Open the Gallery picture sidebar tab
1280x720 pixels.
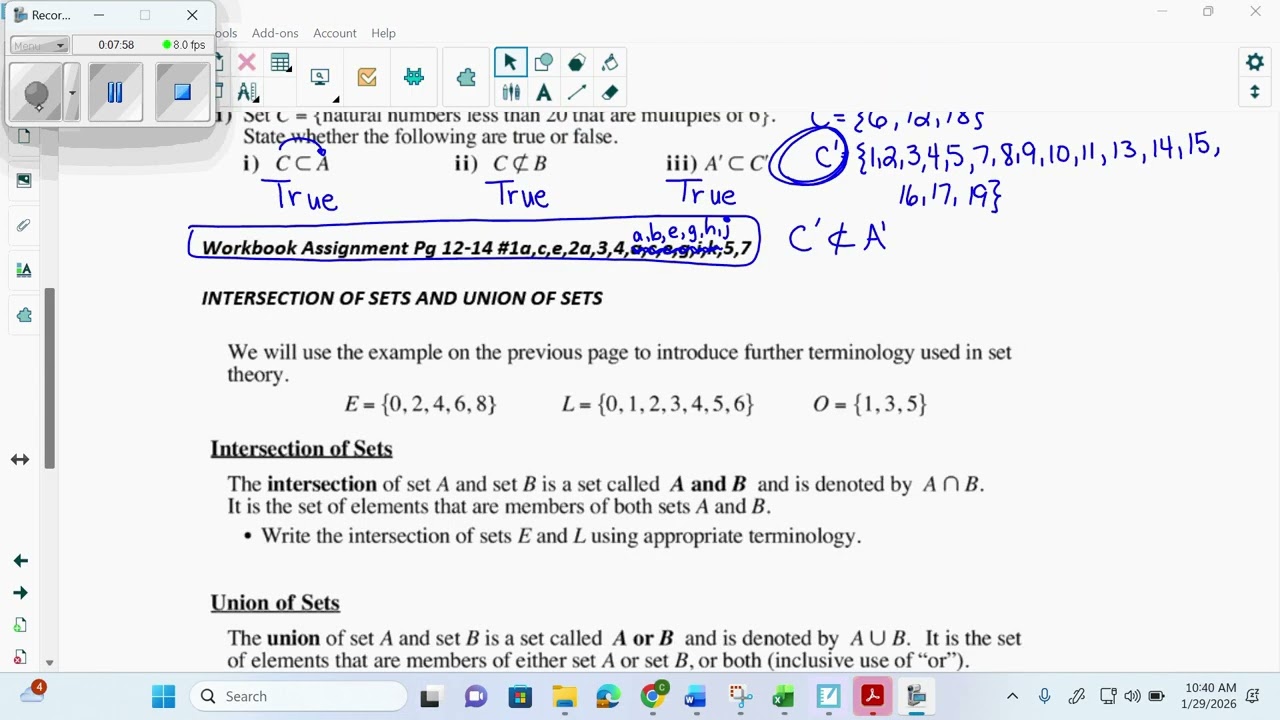point(24,180)
